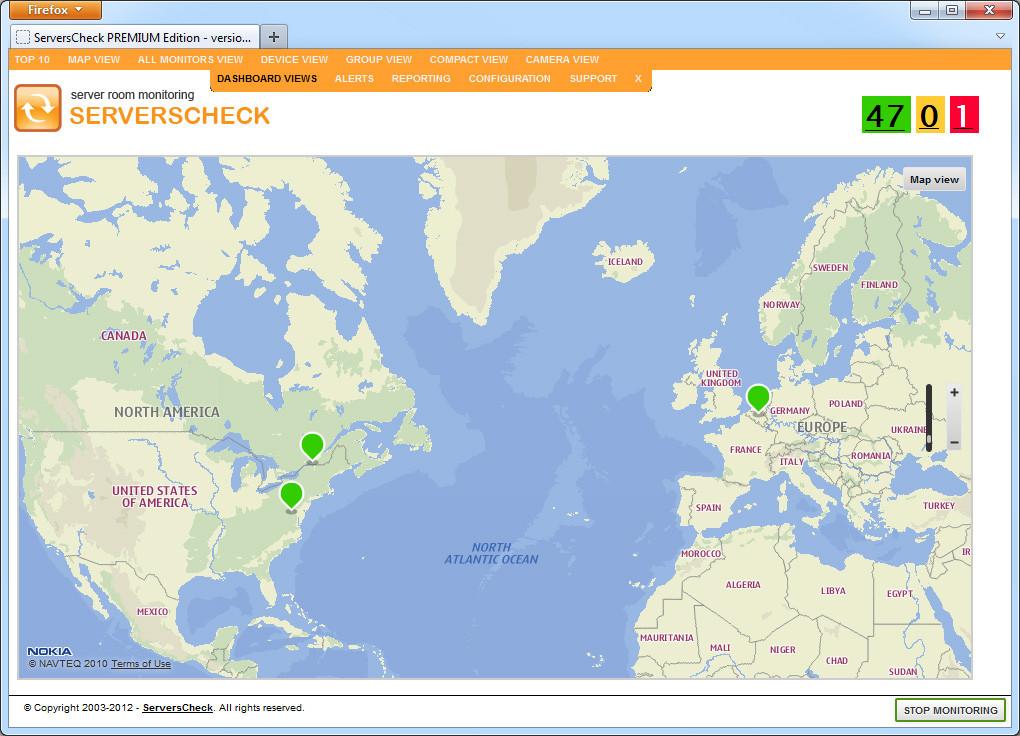The width and height of the screenshot is (1020, 736).
Task: Click the EUROPE map label
Action: click(x=822, y=428)
